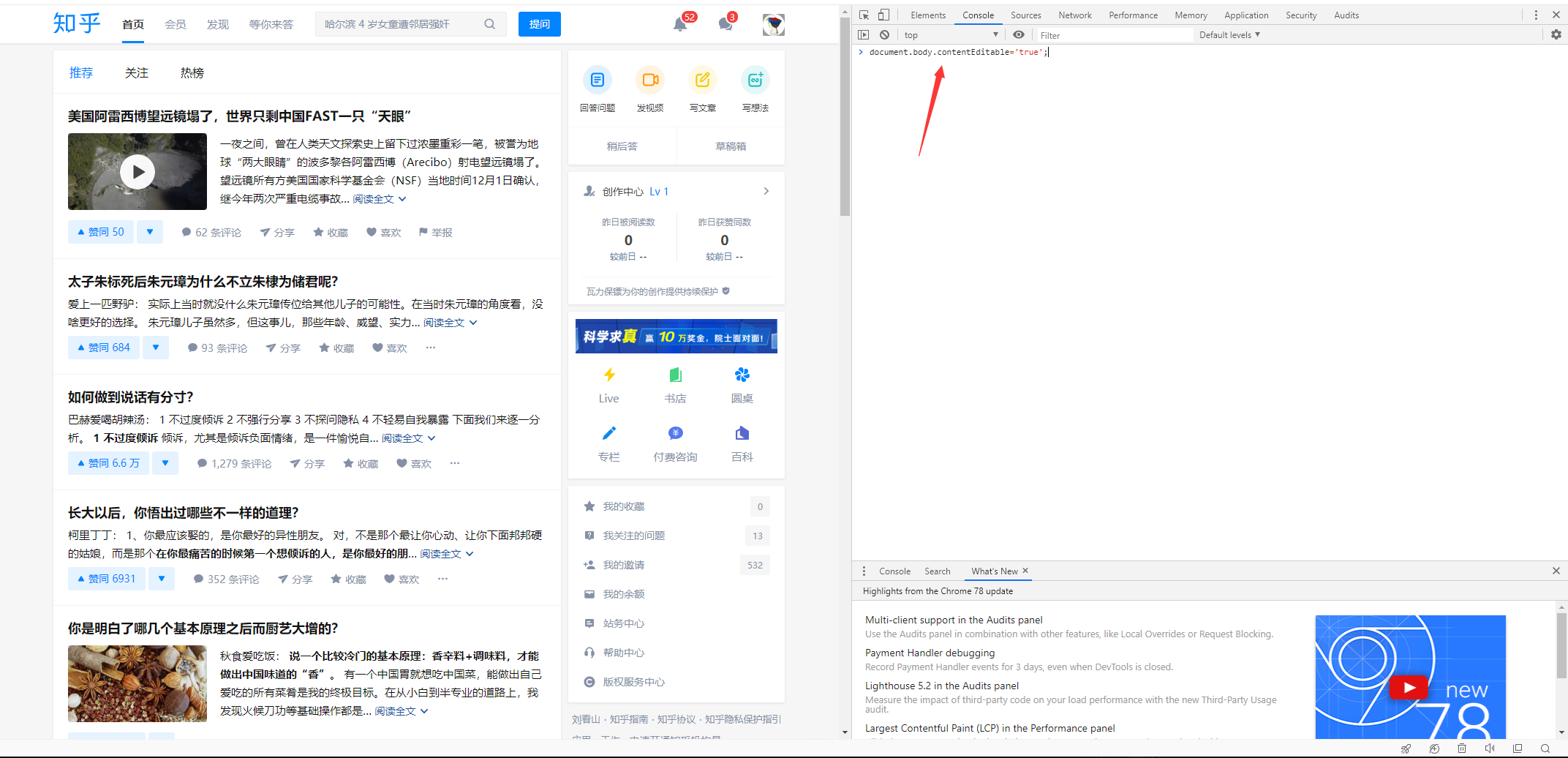This screenshot has width=1568, height=758.
Task: Toggle the device toolbar in DevTools
Action: pos(884,14)
